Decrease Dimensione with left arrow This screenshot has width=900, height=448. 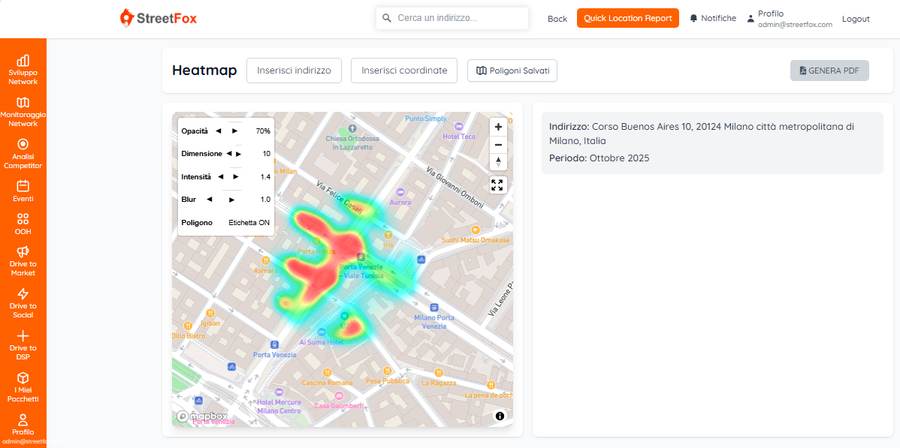pos(228,154)
